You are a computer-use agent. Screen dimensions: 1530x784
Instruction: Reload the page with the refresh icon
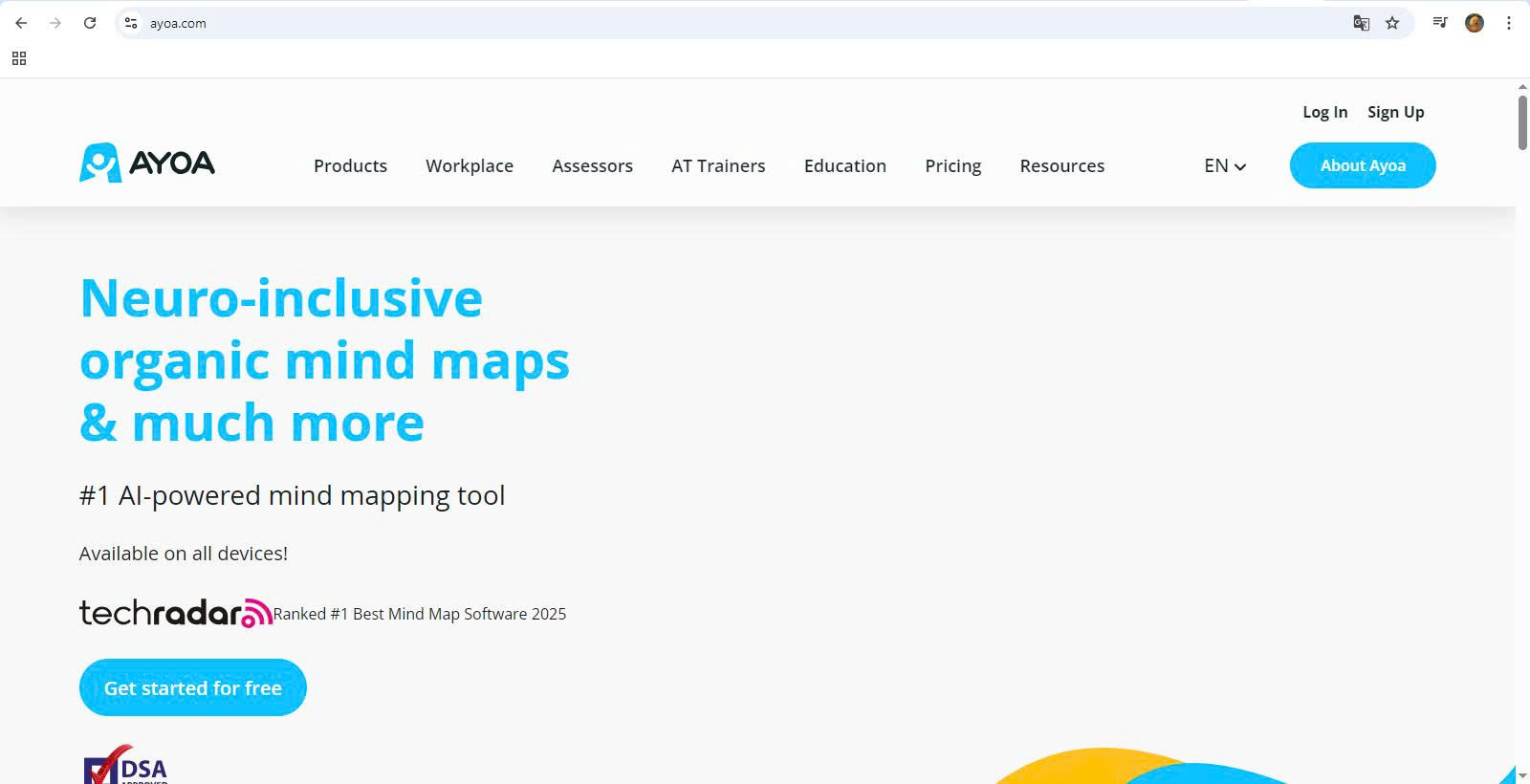[x=90, y=23]
